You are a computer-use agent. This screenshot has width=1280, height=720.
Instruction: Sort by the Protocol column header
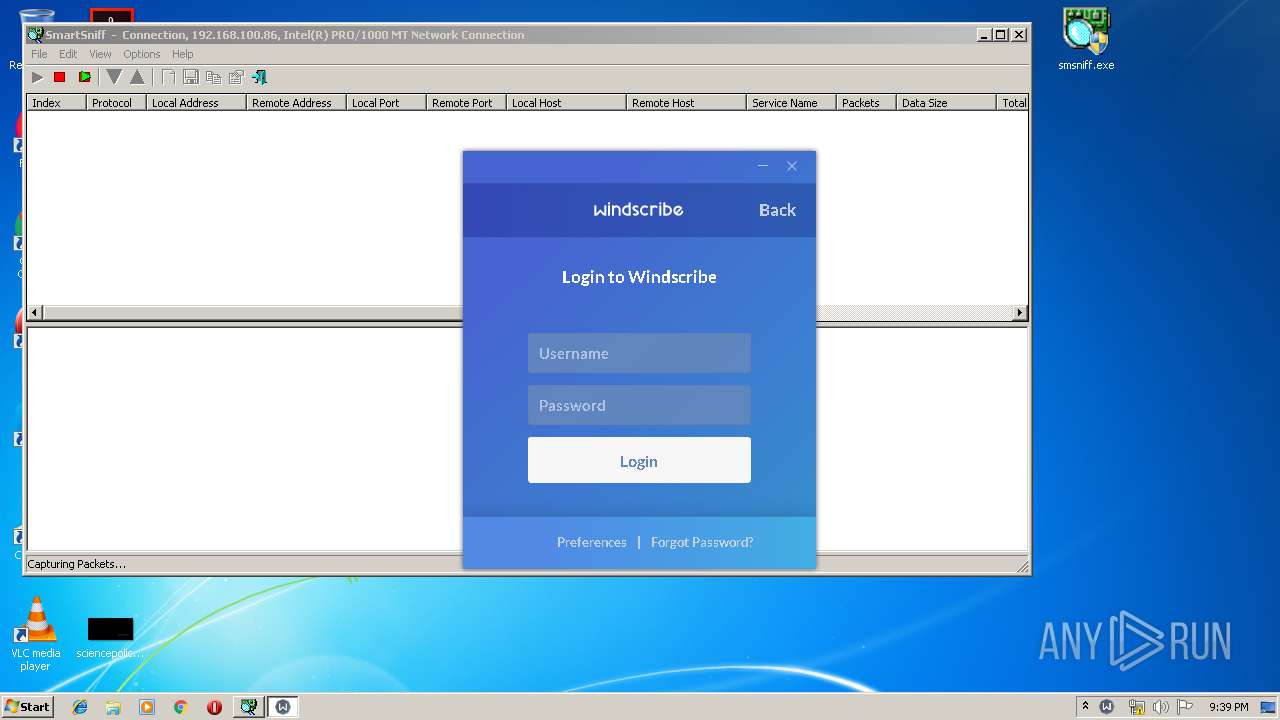[116, 102]
